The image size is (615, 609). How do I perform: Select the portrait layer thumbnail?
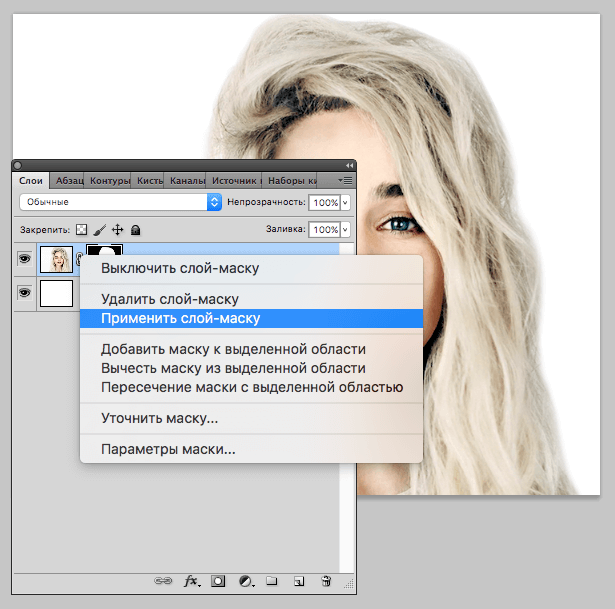point(56,259)
